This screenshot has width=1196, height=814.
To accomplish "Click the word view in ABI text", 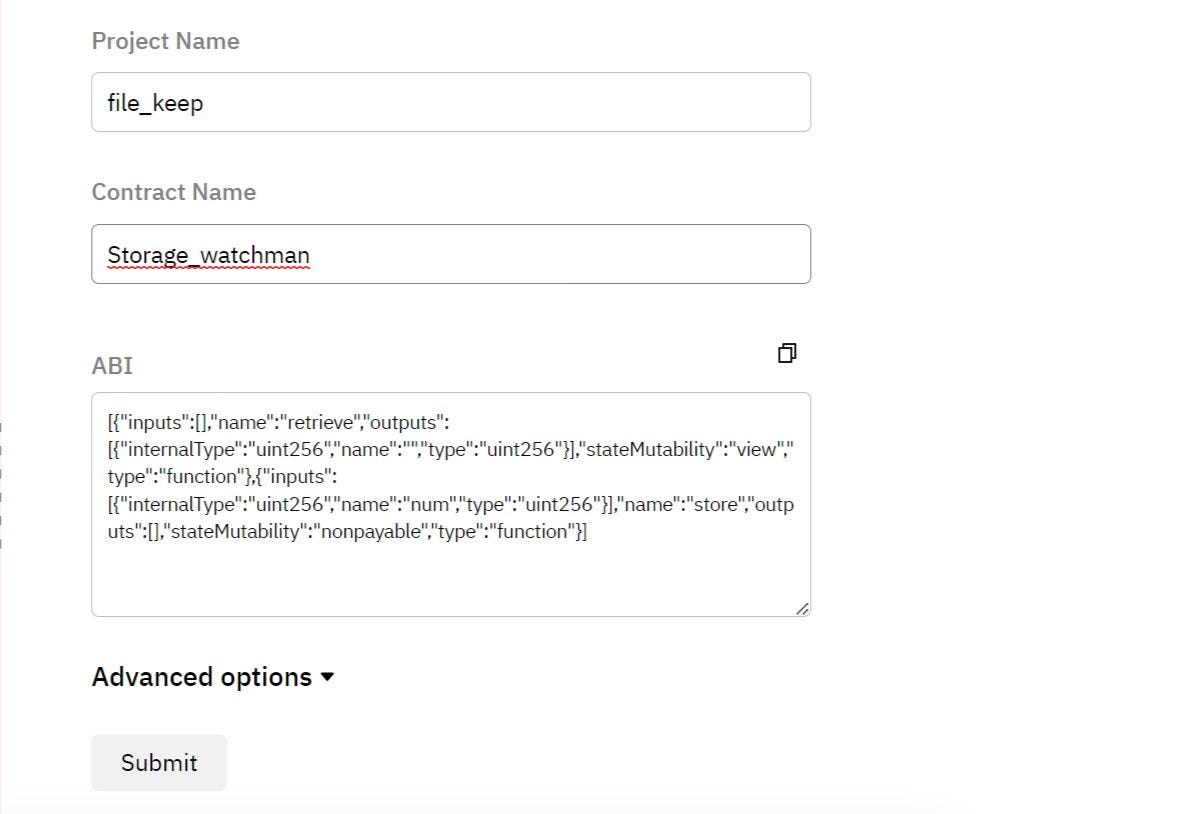I will pyautogui.click(x=756, y=449).
